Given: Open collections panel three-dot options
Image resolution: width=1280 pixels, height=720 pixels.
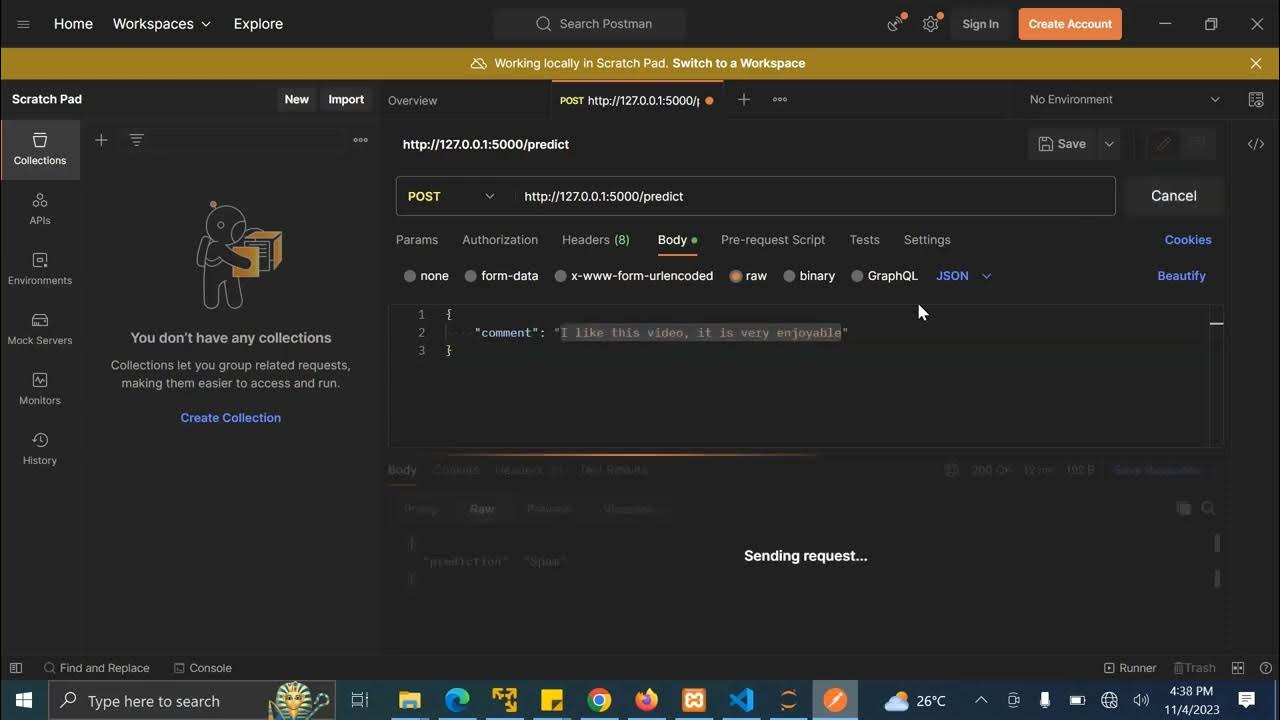Looking at the screenshot, I should (361, 140).
